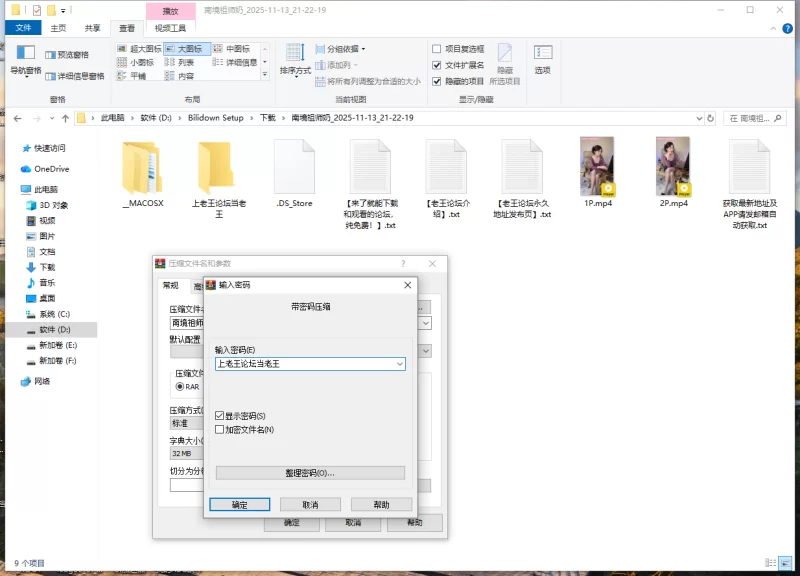The width and height of the screenshot is (800, 576).
Task: Open the 分组依据 group by dropdown
Action: click(340, 49)
